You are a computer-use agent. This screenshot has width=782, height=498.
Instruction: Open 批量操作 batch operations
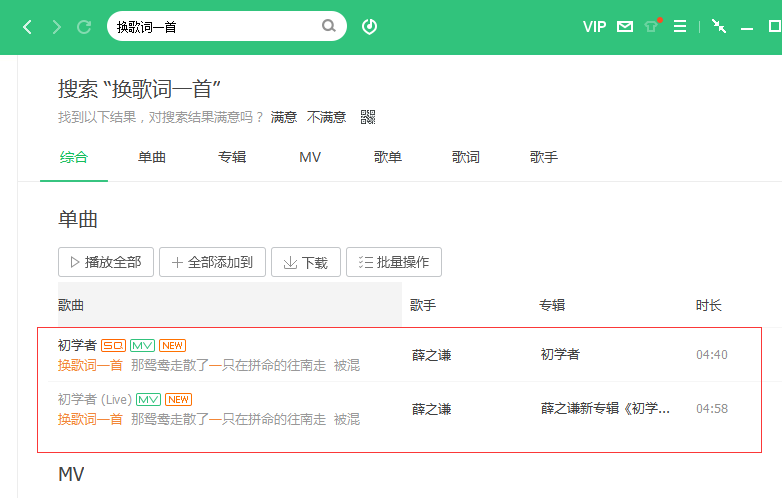[394, 262]
